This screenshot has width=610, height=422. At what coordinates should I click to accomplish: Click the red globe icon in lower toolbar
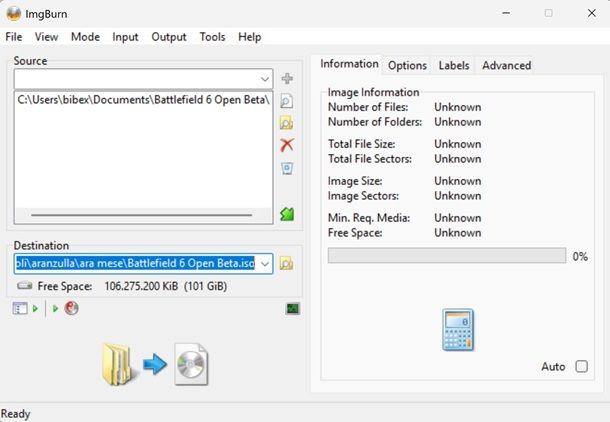tap(72, 308)
